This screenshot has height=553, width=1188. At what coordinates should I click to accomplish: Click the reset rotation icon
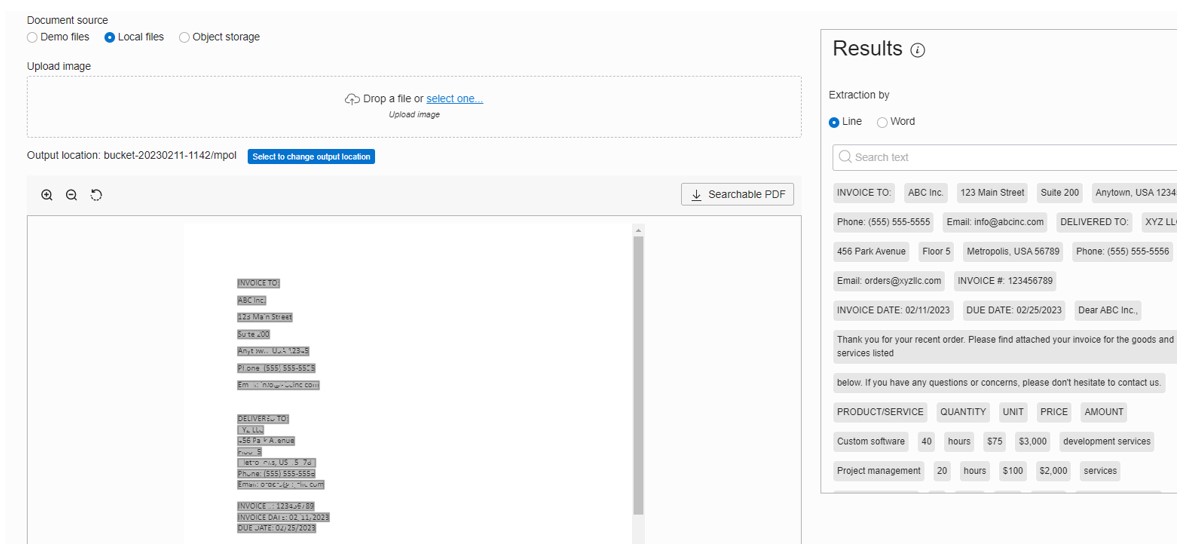point(96,195)
